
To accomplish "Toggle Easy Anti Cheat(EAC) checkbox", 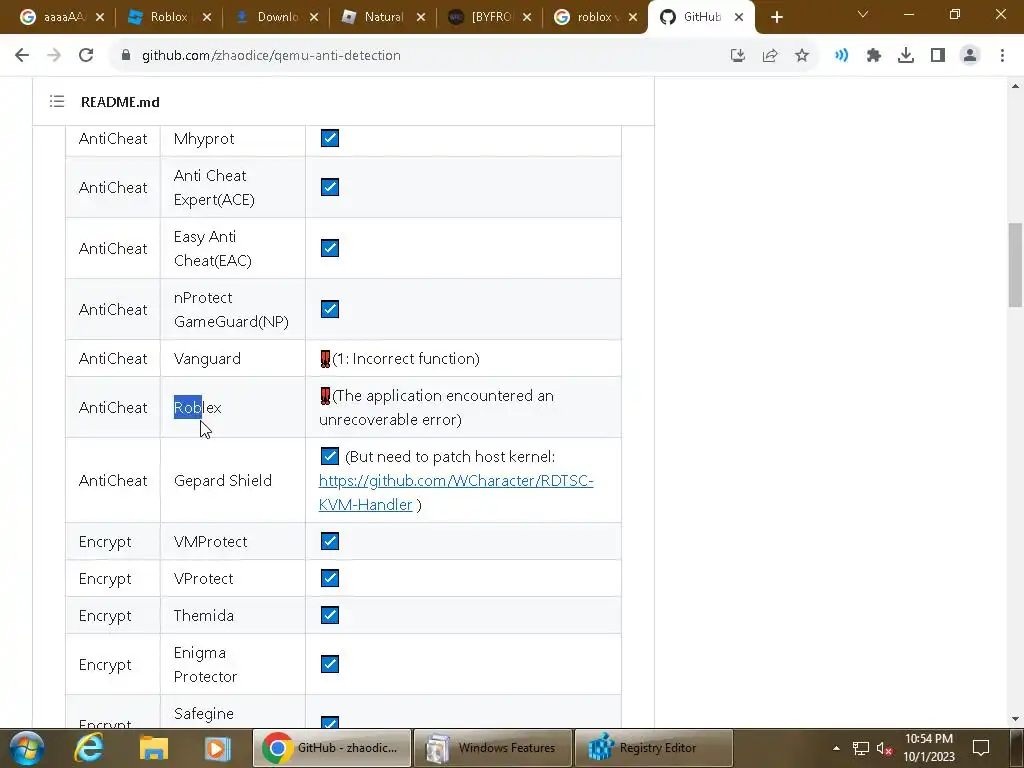I will [330, 248].
